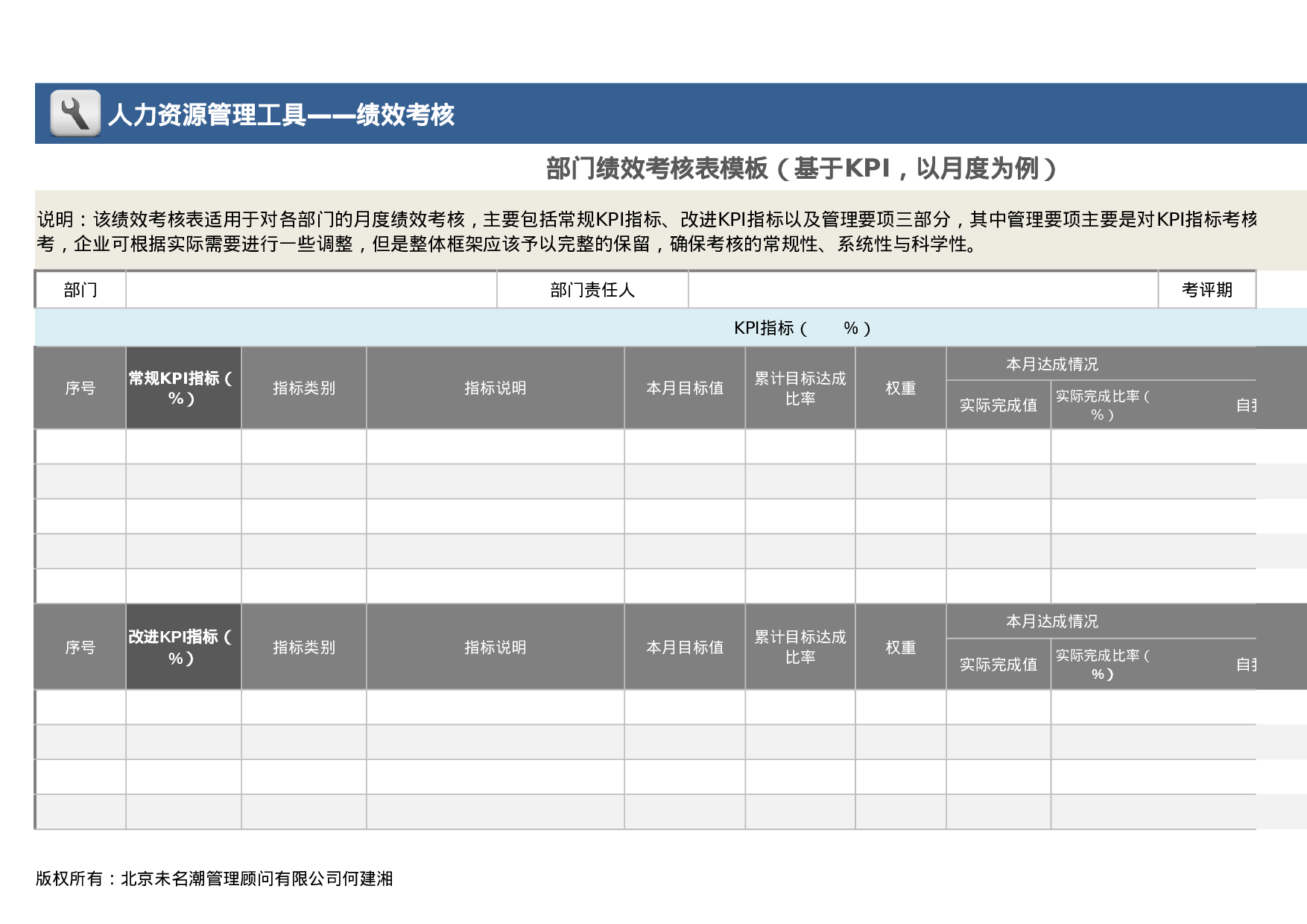Select the 权重 column header
1307x924 pixels.
pos(902,389)
